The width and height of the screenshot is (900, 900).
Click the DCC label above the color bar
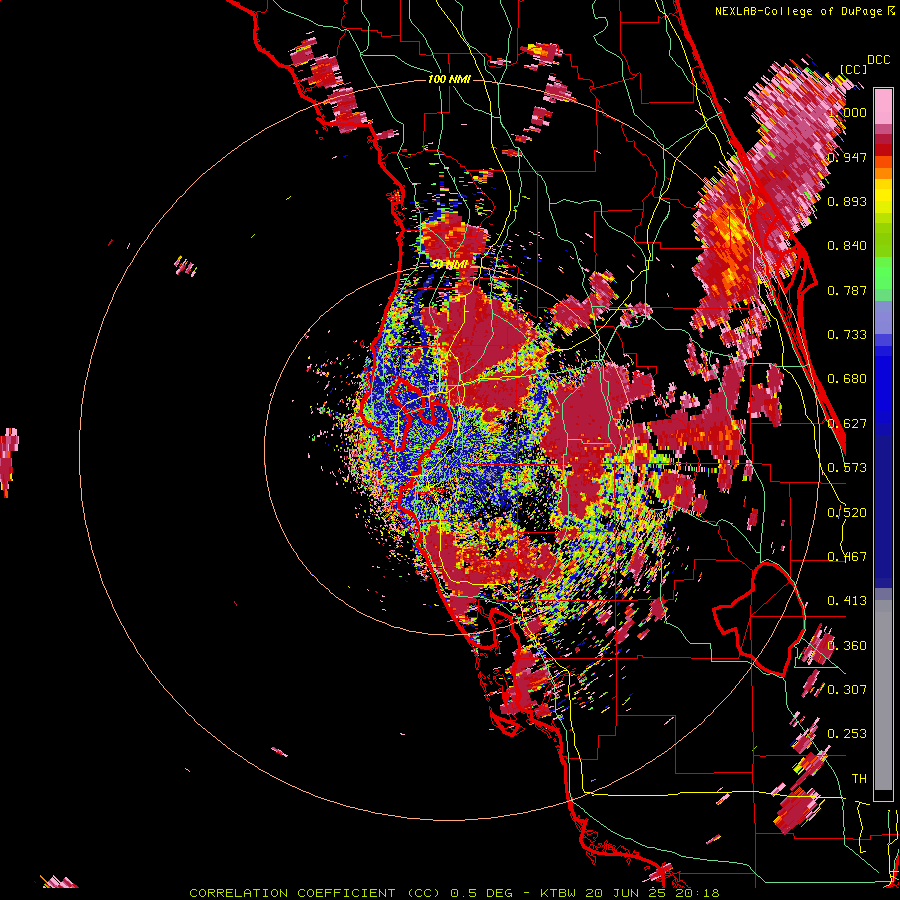click(x=879, y=60)
